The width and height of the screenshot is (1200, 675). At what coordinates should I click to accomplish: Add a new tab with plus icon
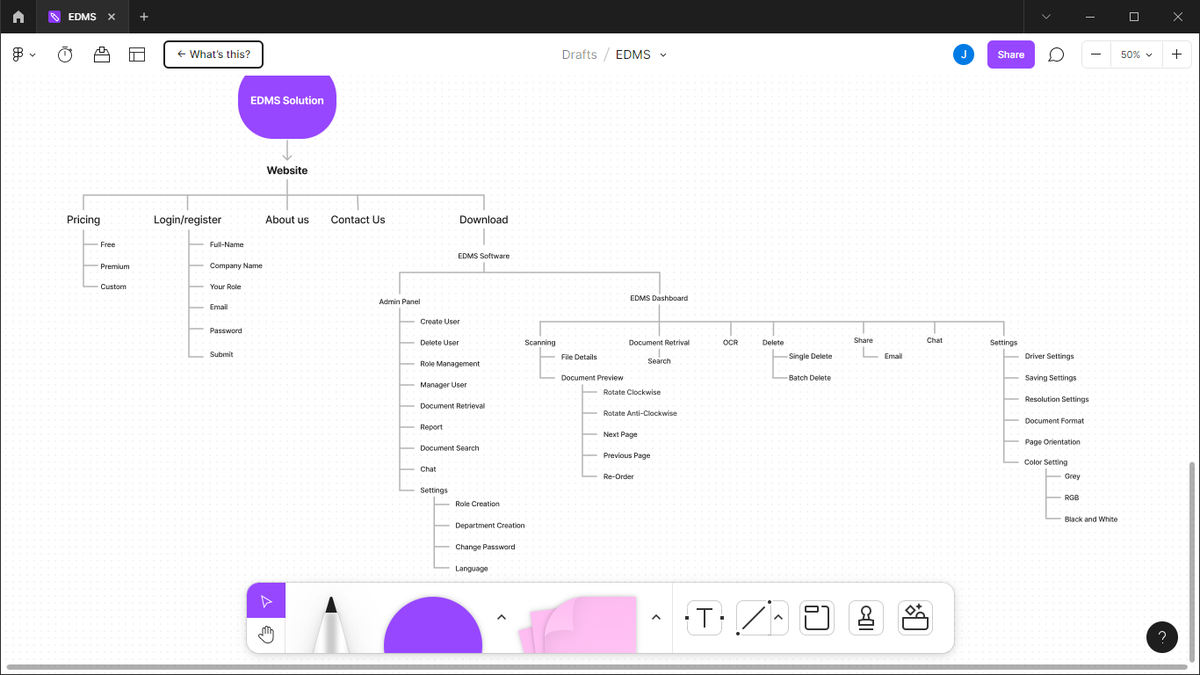coord(144,17)
